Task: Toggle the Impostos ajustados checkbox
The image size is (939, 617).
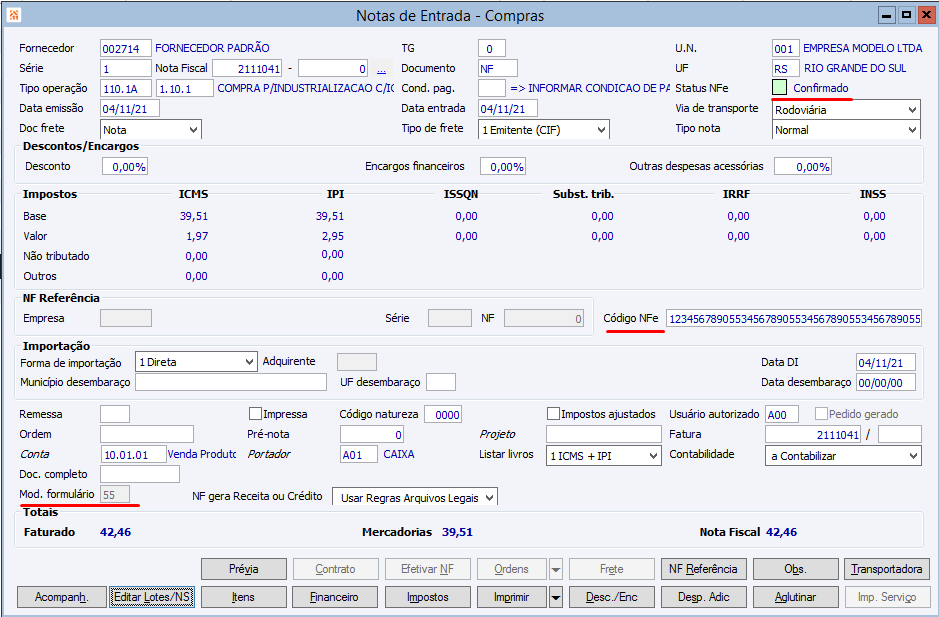Action: [554, 414]
